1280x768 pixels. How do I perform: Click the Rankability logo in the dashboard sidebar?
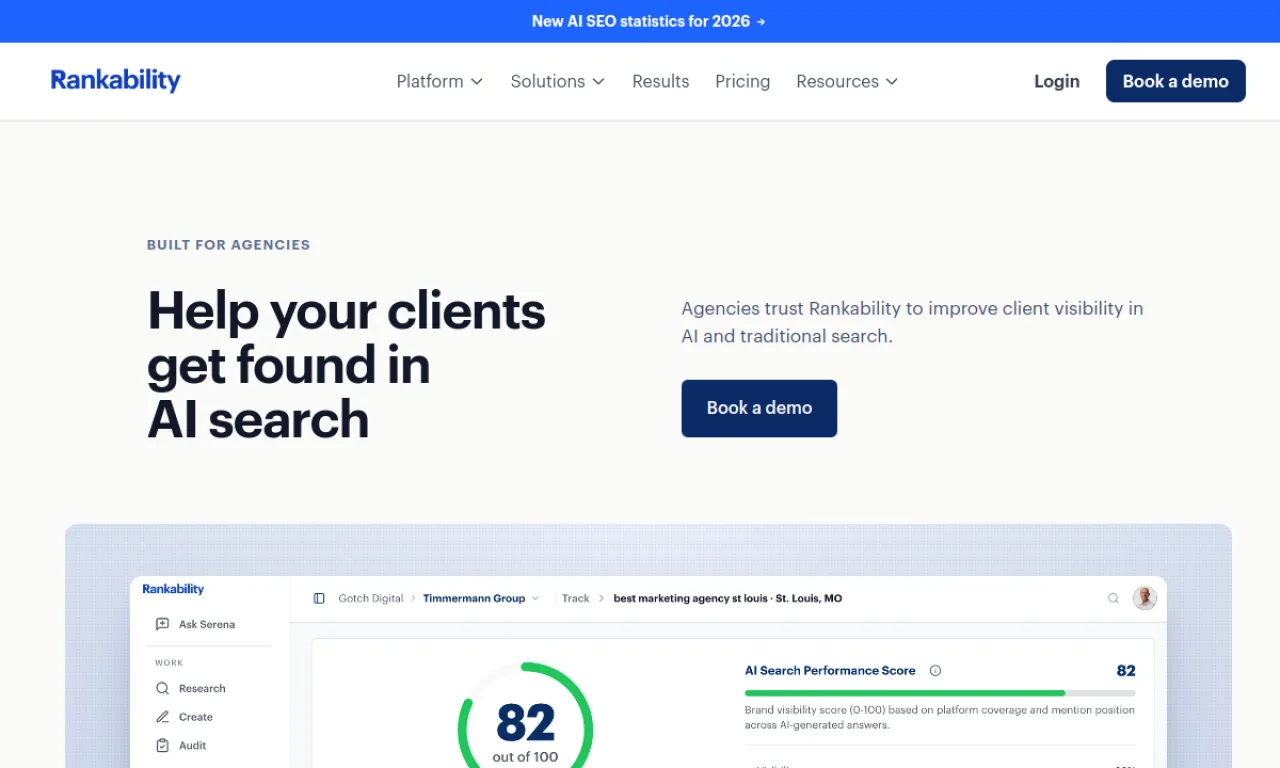[173, 589]
